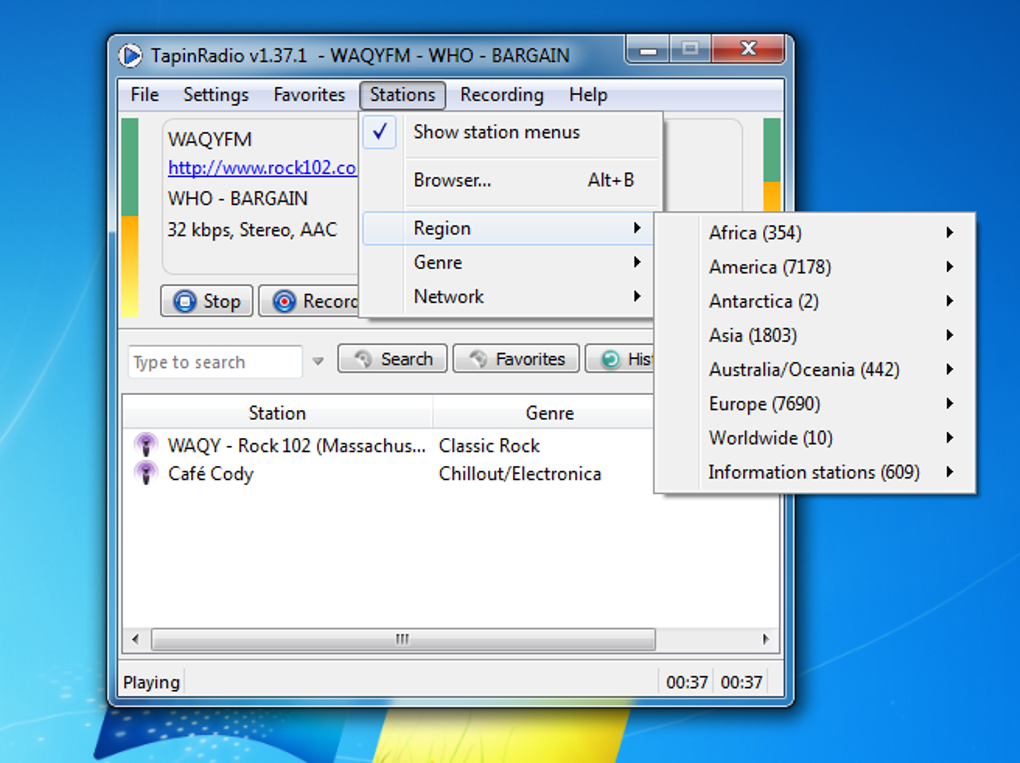Click the scrollbar right arrow
Screen dimensions: 1020x763
[x=766, y=639]
